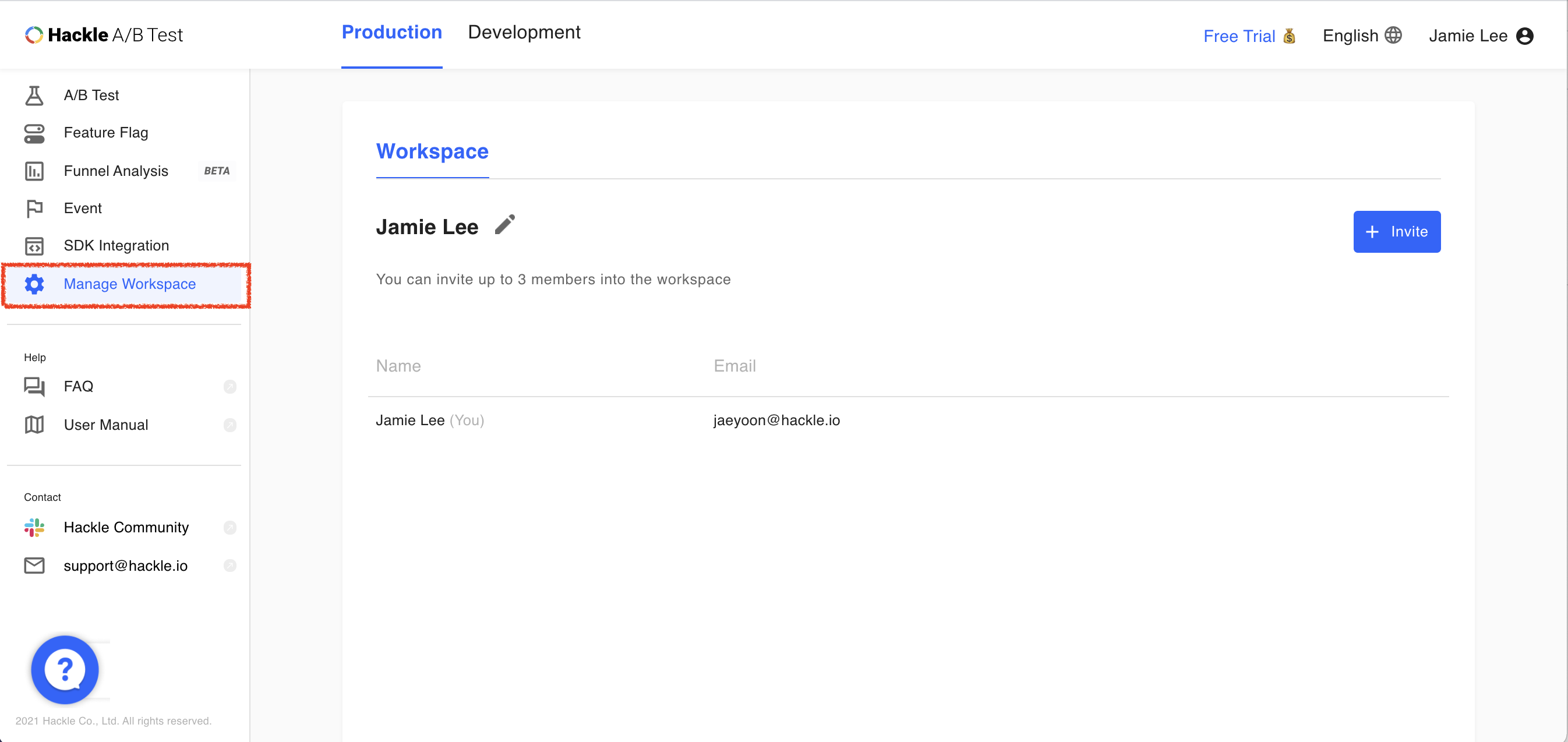This screenshot has height=742, width=1568.
Task: Click the user avatar icon in header
Action: [1524, 36]
